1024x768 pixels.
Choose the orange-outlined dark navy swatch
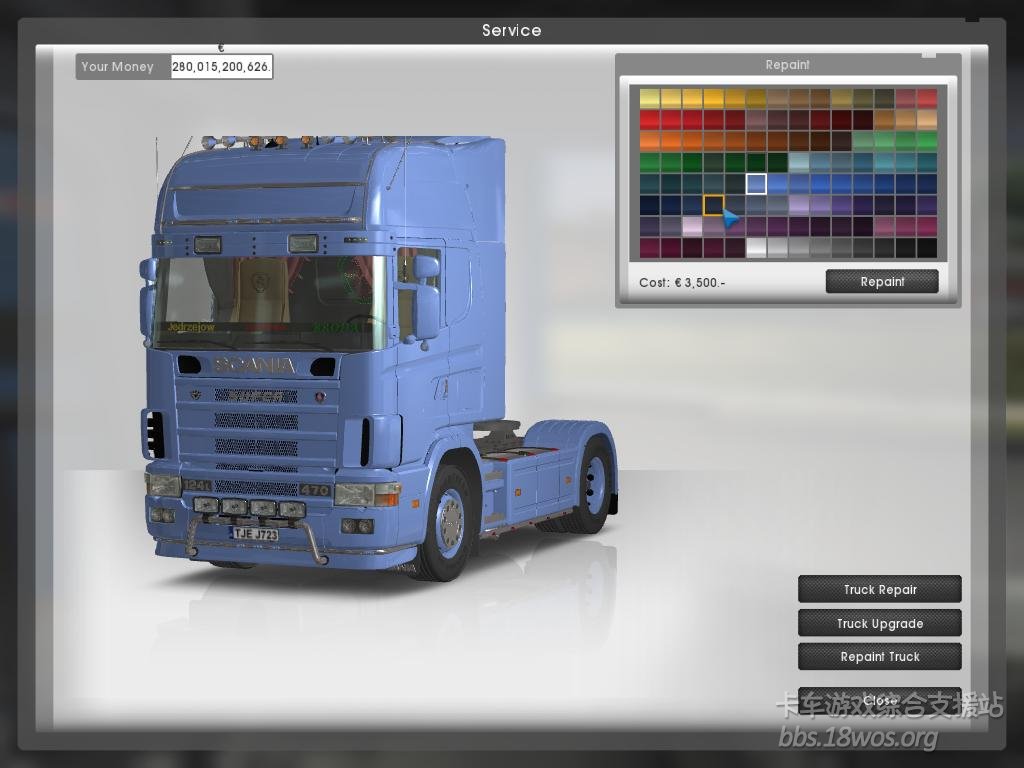point(713,205)
